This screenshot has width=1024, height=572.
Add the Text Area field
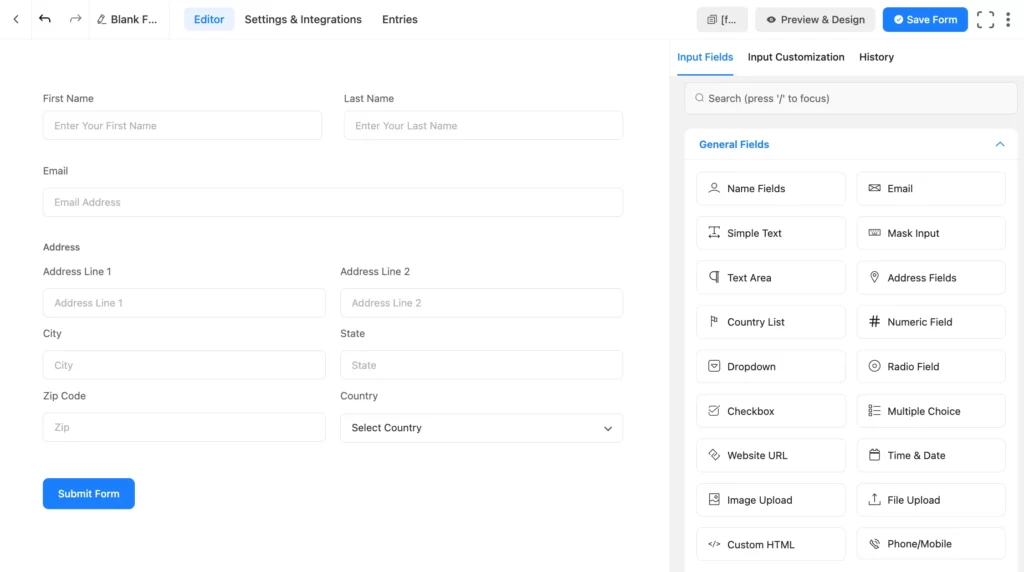[771, 278]
